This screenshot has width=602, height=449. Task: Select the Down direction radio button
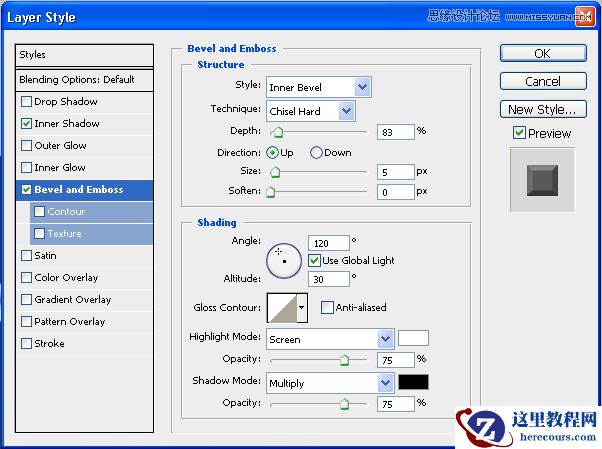[x=316, y=153]
